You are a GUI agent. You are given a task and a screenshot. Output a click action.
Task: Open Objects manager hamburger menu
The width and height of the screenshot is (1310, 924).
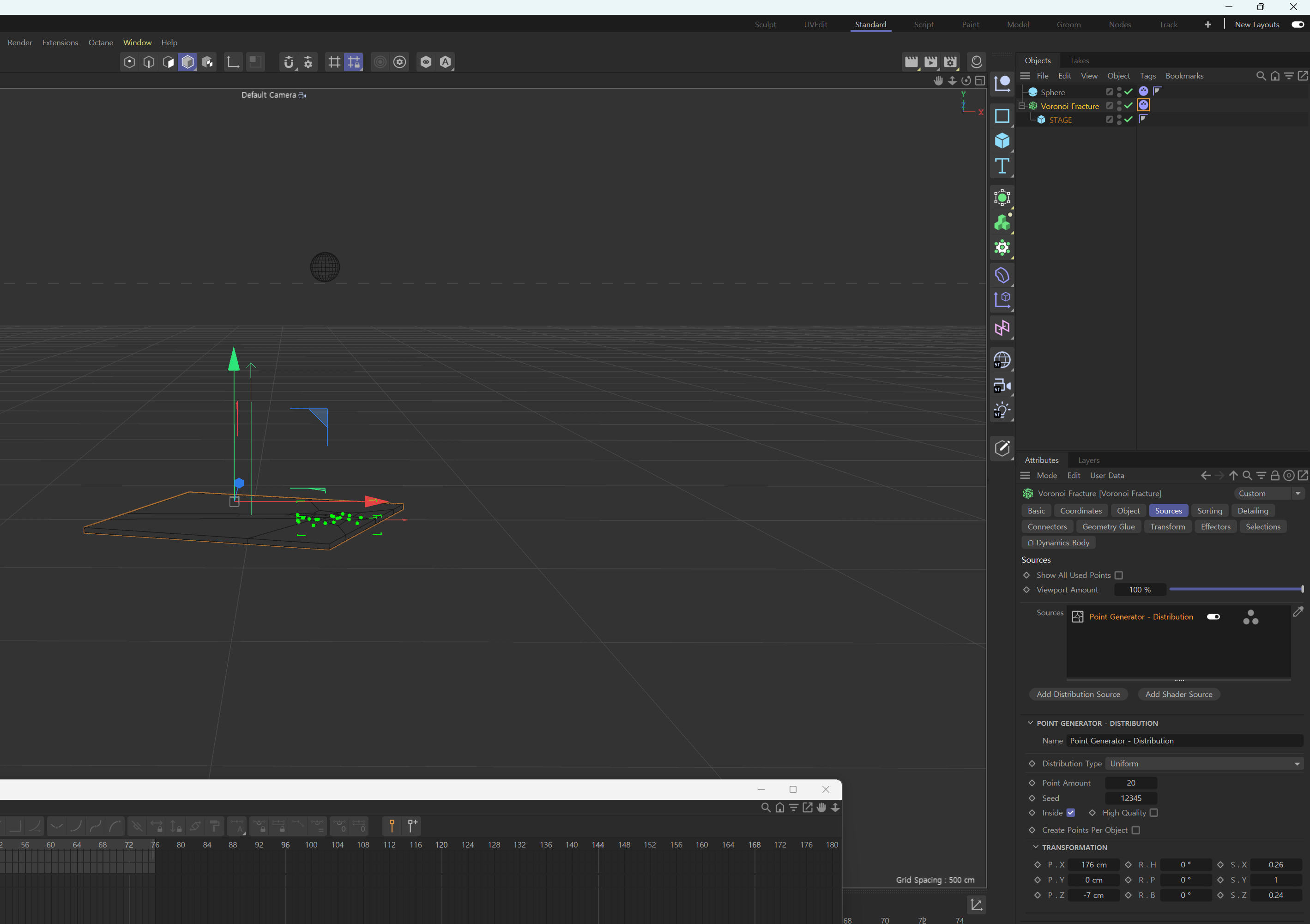[1025, 76]
